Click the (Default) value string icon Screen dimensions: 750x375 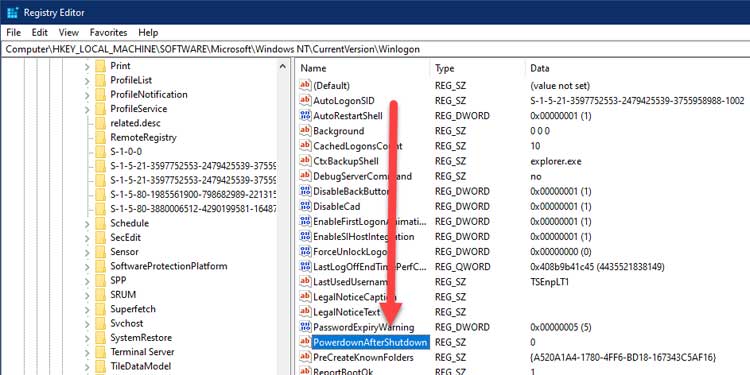(305, 86)
